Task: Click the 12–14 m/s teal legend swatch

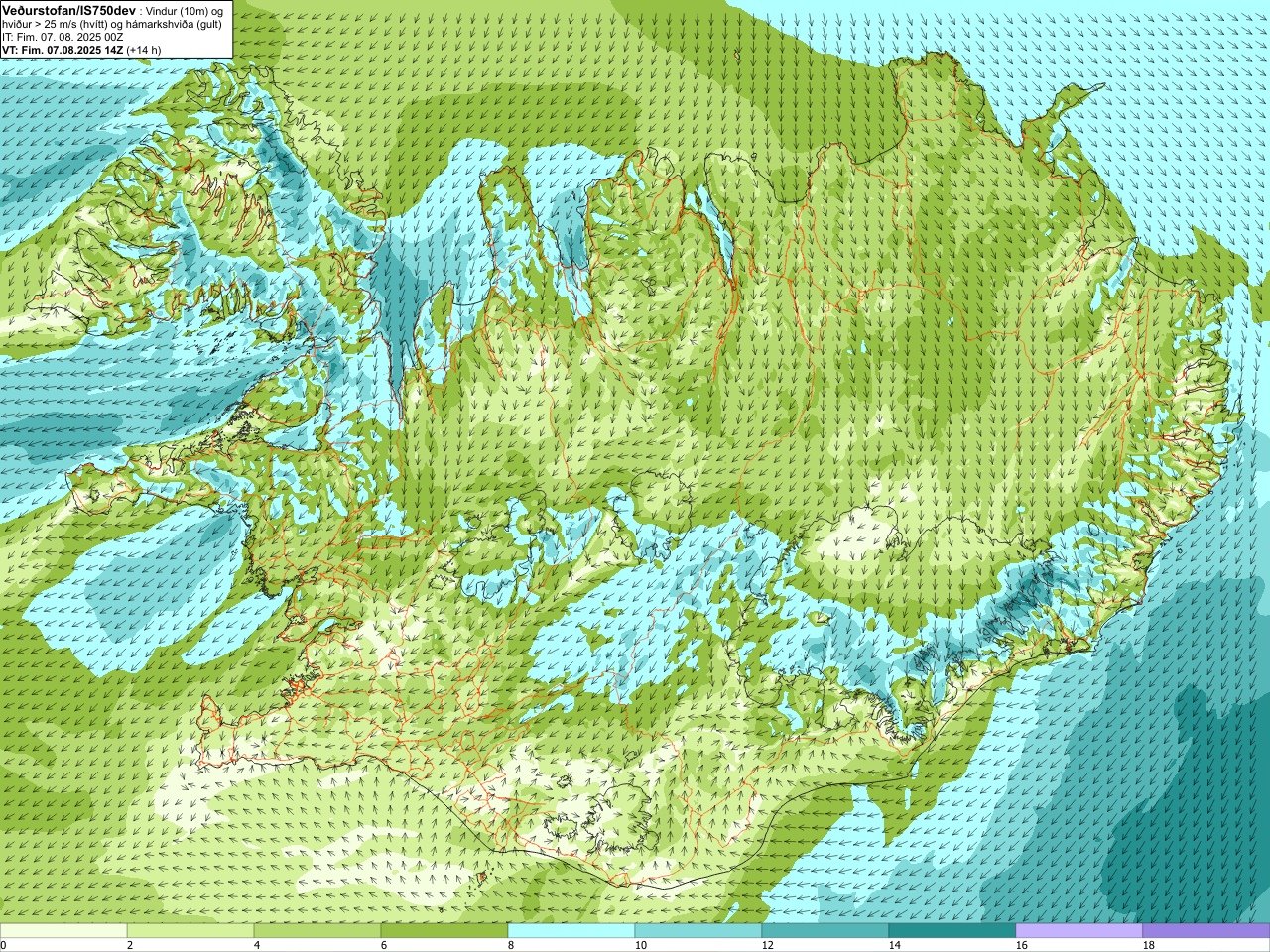Action: pos(825,931)
